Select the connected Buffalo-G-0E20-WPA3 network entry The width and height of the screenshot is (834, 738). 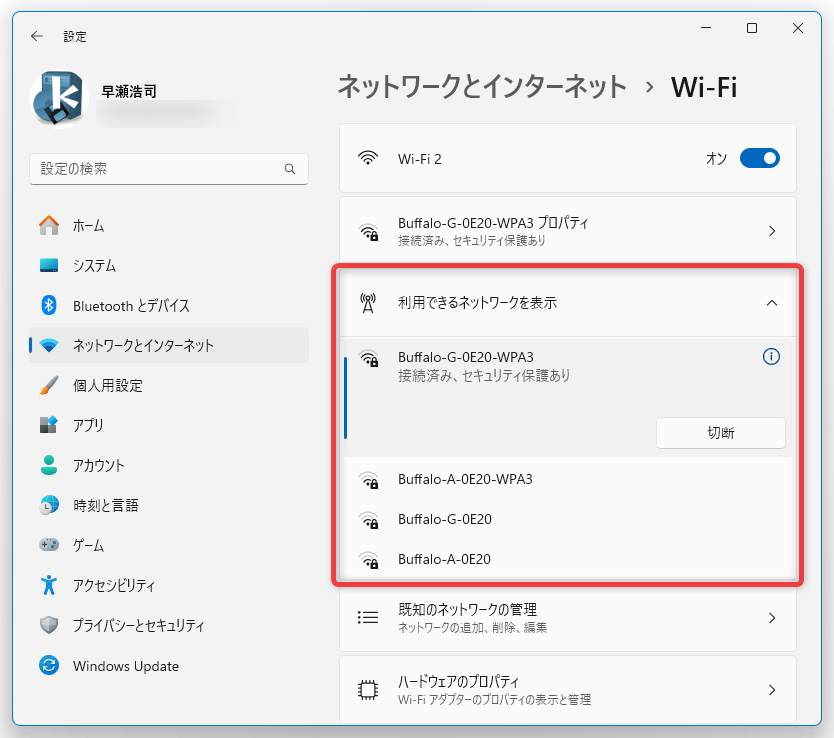[x=568, y=397]
